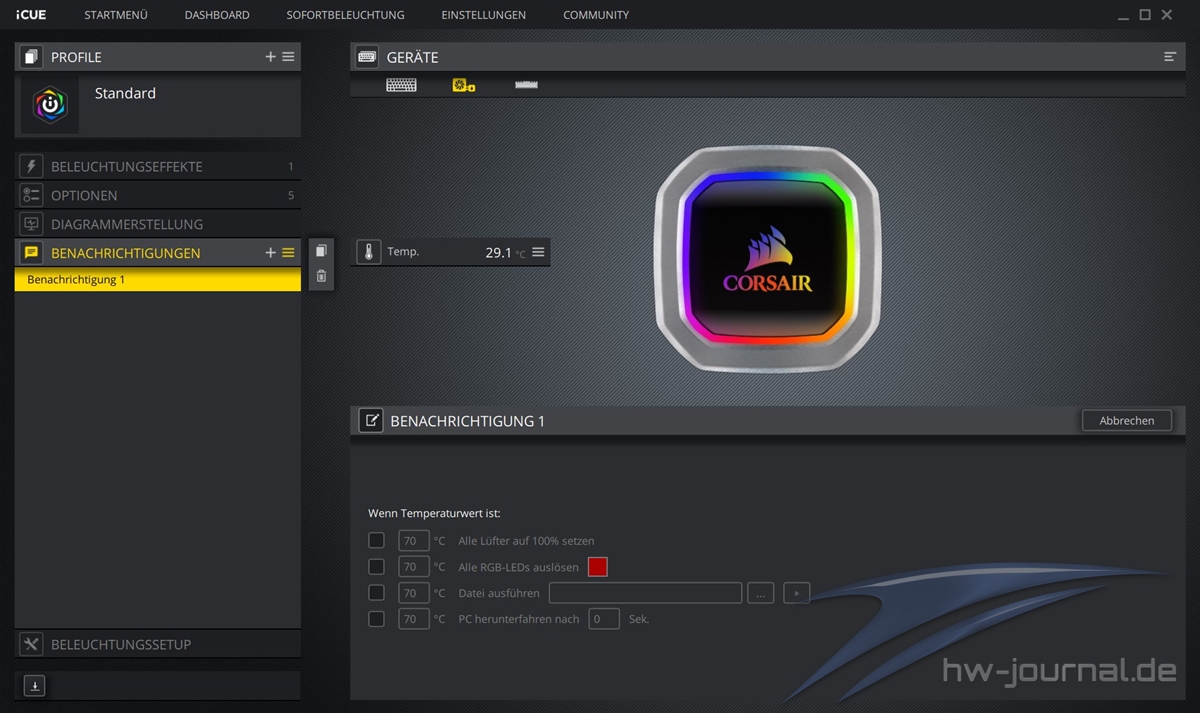Expand Beleuchtungssetup section
1200x713 pixels.
158,644
